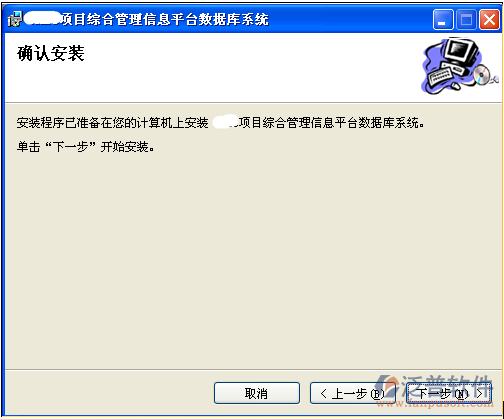Click the 确认安装 heading
Screen dimensions: 504x419
click(x=51, y=53)
